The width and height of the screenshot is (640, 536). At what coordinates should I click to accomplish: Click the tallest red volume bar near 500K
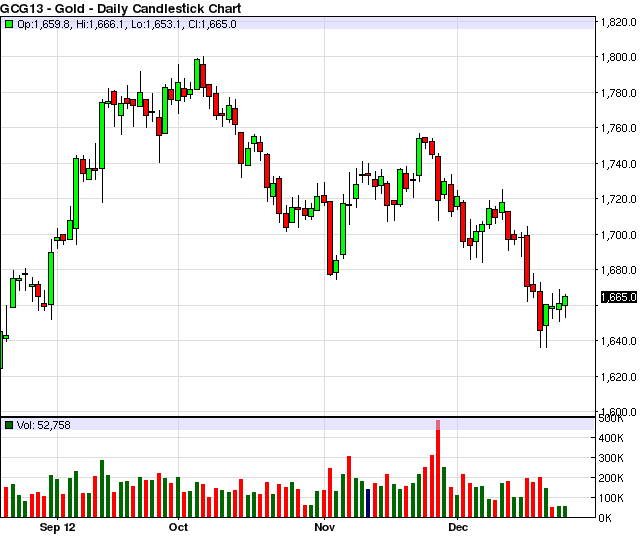[x=438, y=469]
